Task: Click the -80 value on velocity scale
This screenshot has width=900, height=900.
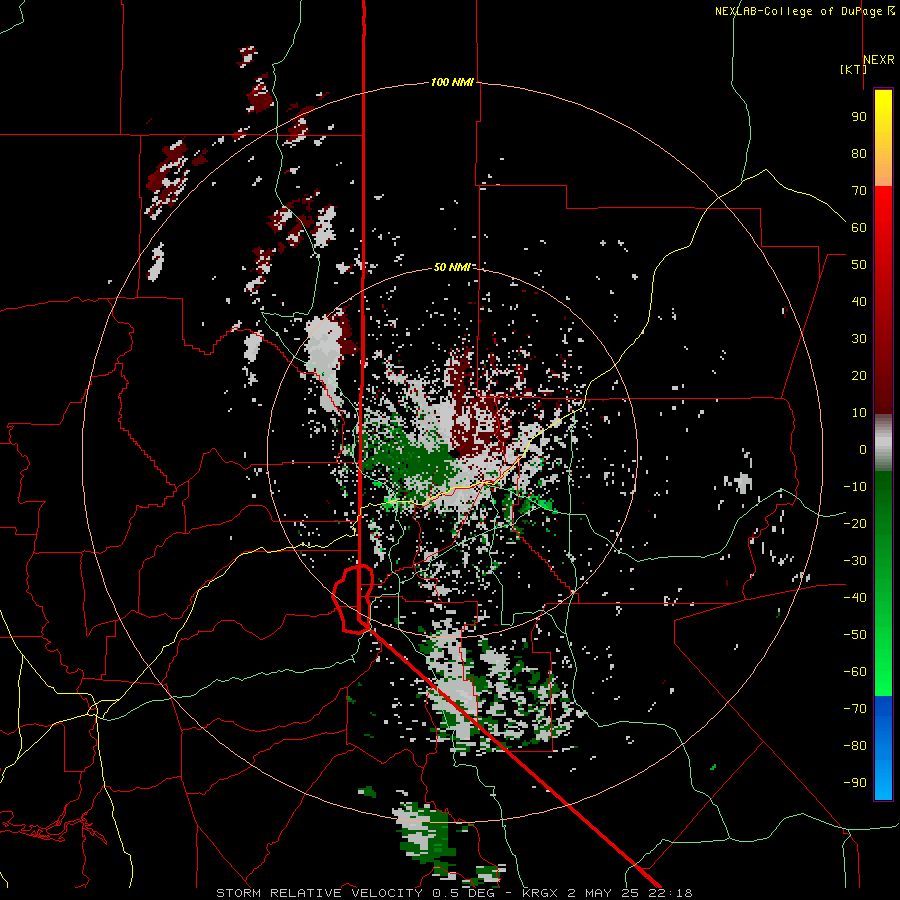Action: pos(855,746)
